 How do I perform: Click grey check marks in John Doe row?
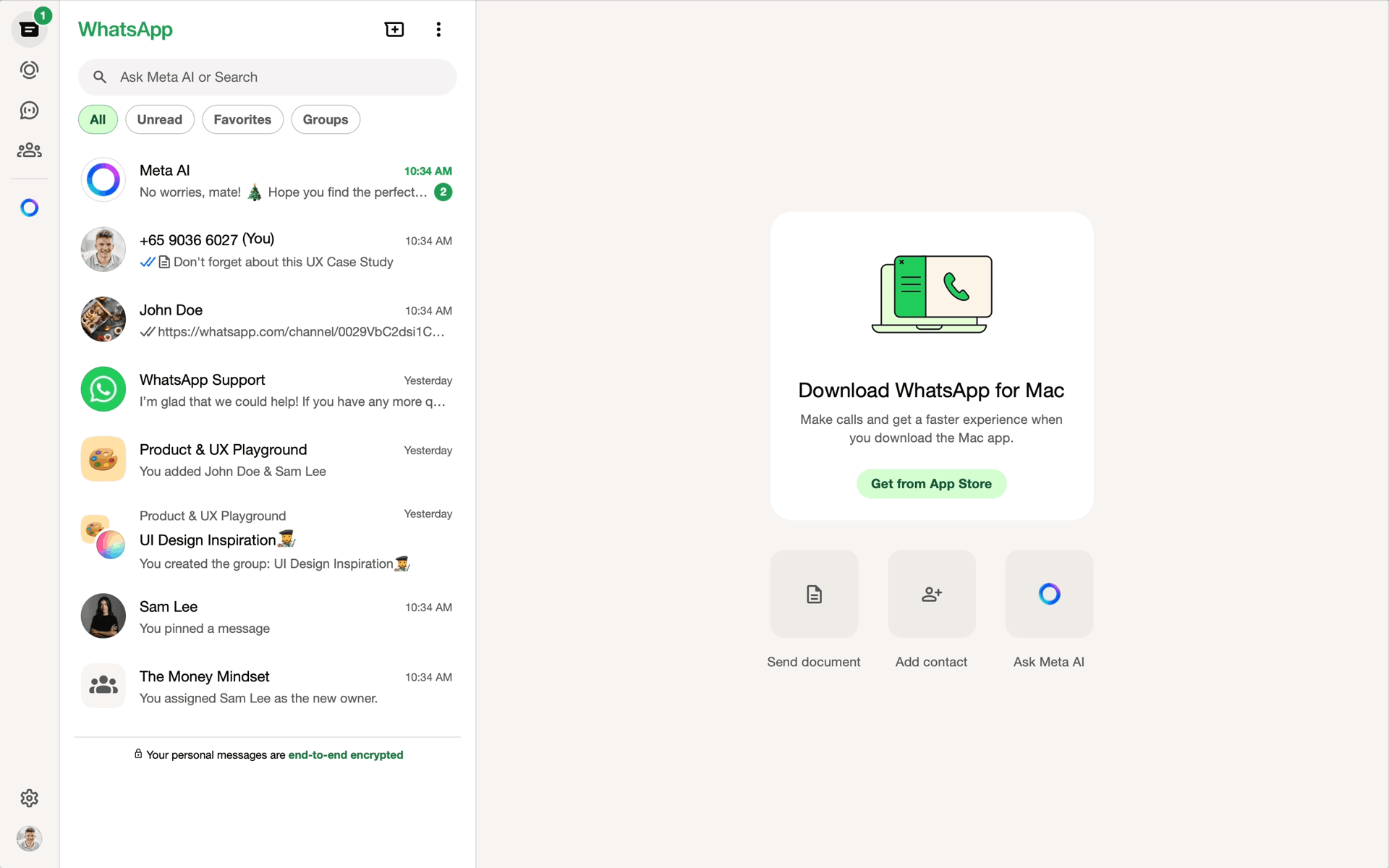(x=148, y=332)
